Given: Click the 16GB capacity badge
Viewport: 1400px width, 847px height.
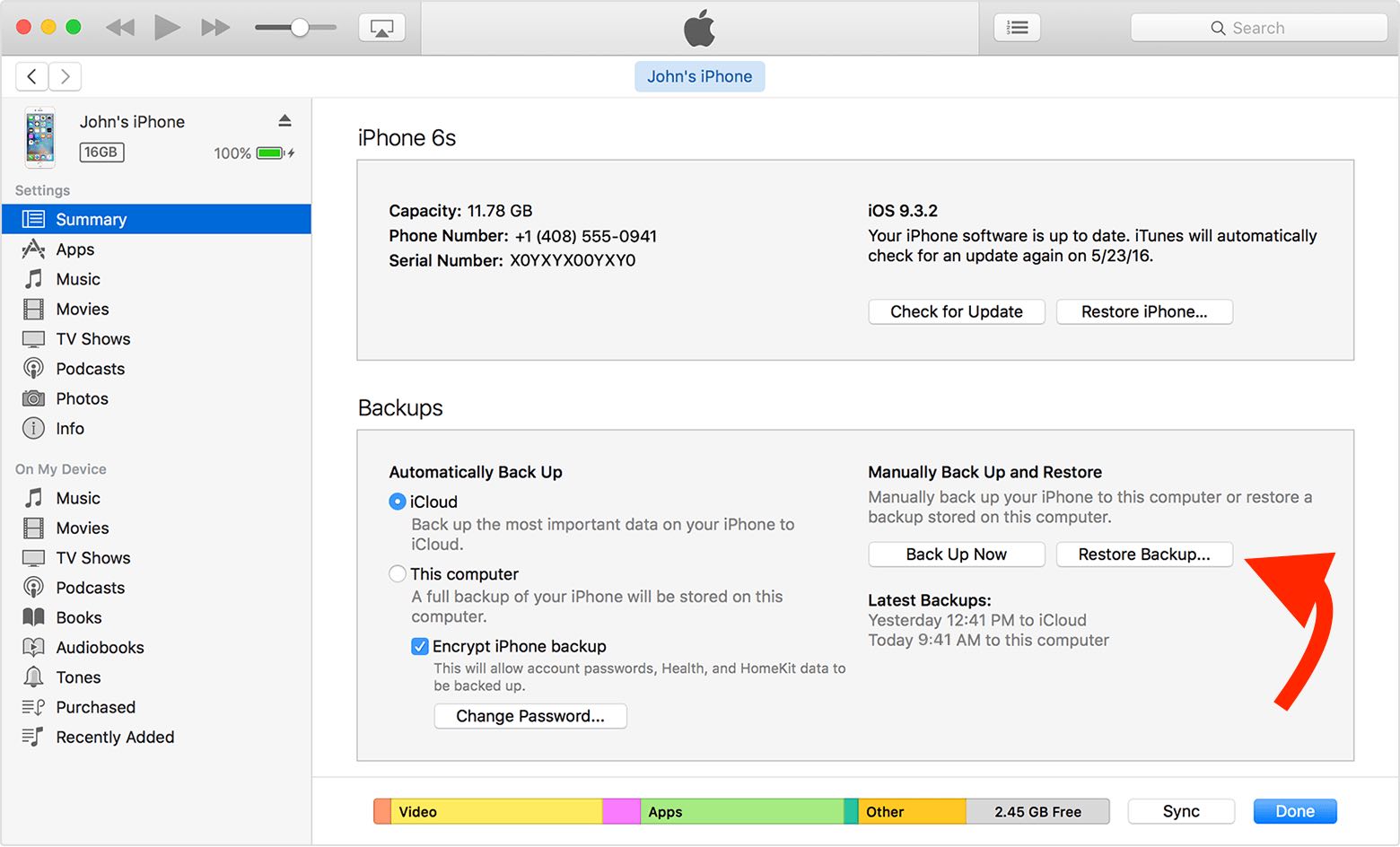Looking at the screenshot, I should tap(101, 153).
